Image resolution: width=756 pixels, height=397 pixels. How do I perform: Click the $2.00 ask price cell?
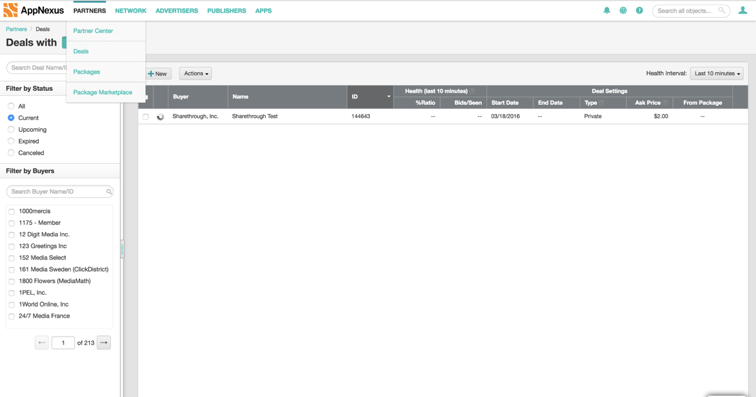coord(661,116)
